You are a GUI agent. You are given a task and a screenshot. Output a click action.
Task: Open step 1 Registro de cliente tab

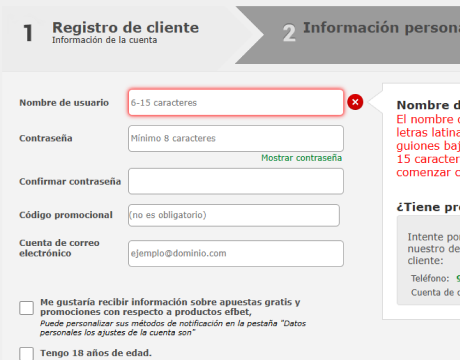pyautogui.click(x=125, y=33)
